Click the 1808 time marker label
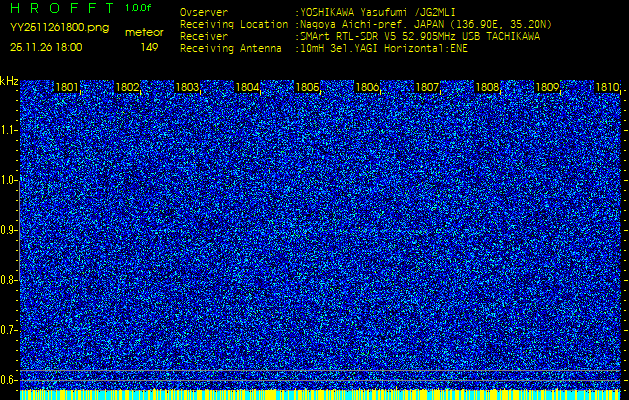The width and height of the screenshot is (629, 400). tap(487, 87)
